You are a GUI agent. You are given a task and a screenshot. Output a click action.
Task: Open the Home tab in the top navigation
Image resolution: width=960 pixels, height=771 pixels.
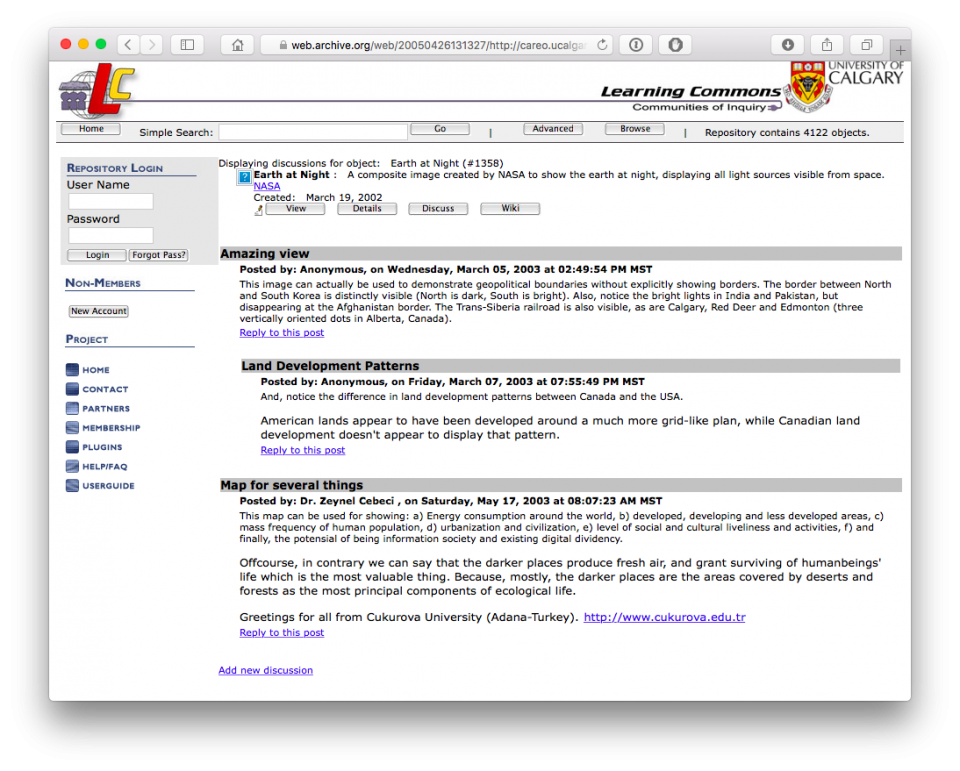[x=90, y=128]
